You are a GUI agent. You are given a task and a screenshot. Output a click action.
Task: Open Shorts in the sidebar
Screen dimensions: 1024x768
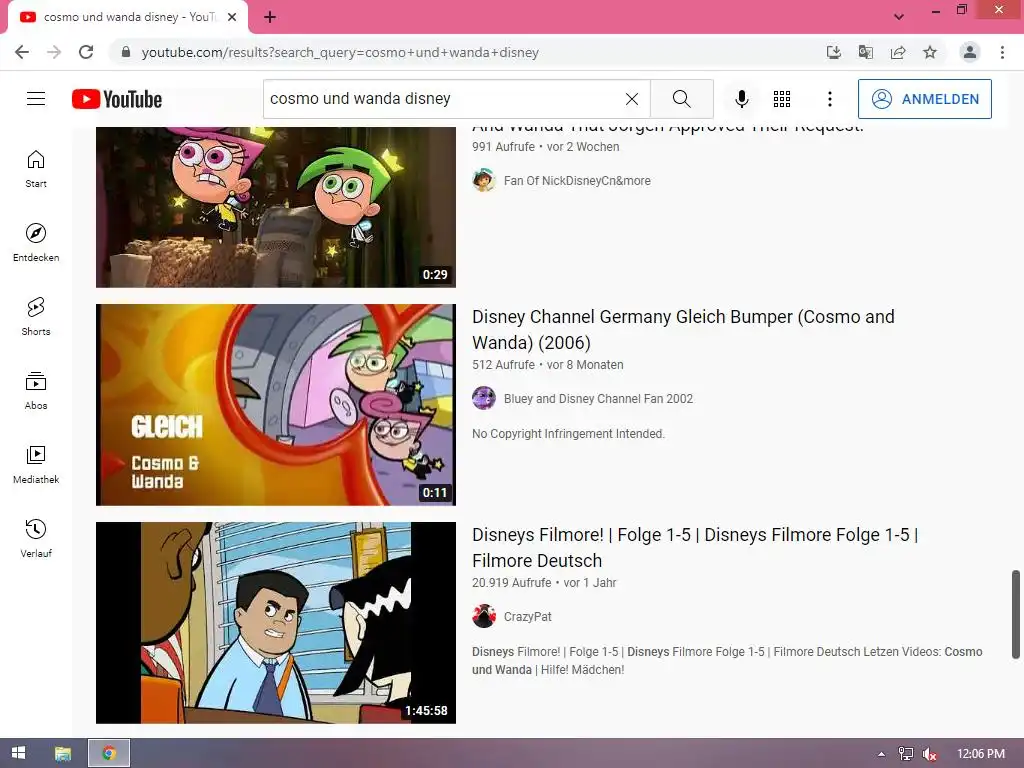36,316
